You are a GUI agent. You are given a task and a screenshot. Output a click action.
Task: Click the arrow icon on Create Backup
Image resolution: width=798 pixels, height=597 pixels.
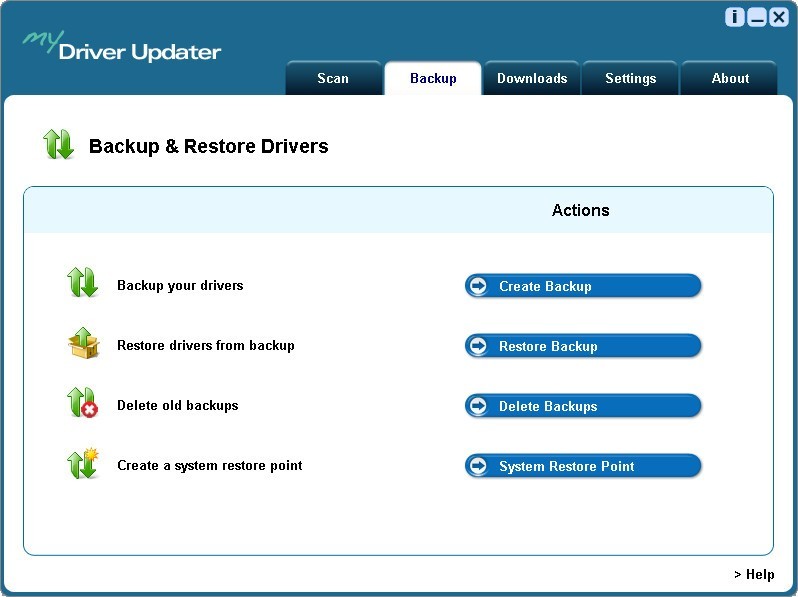click(478, 286)
